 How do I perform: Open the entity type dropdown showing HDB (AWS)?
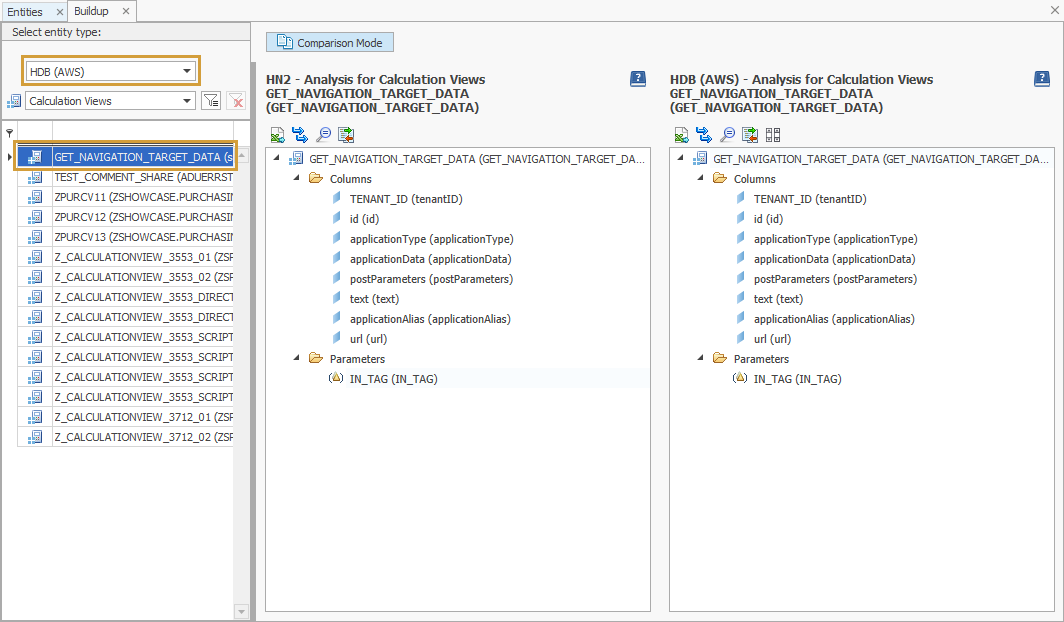(x=185, y=71)
